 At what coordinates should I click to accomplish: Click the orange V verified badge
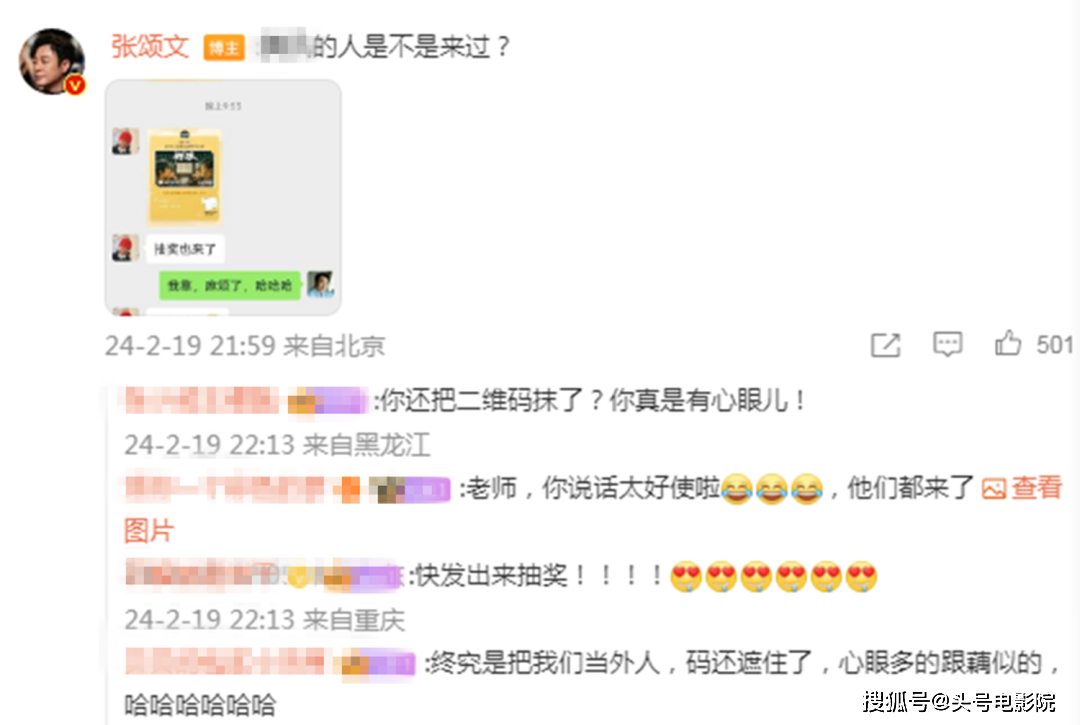[74, 85]
